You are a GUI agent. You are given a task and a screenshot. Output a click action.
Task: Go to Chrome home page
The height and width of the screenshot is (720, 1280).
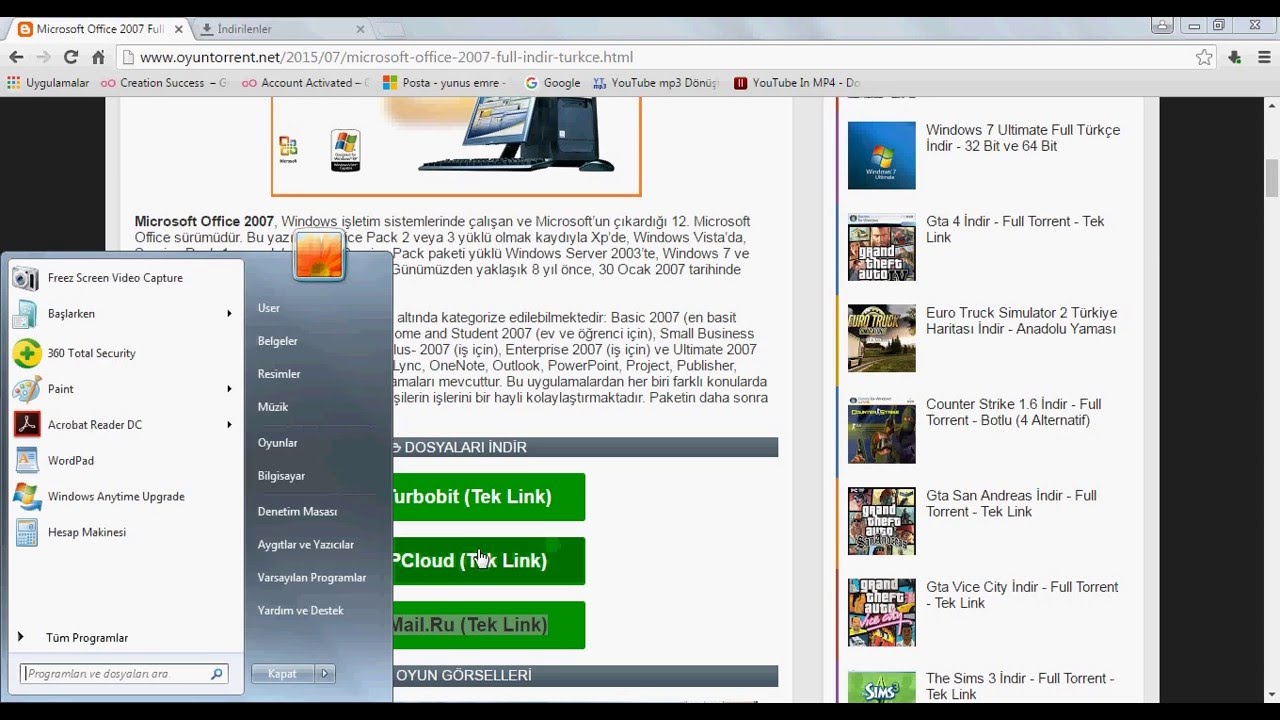click(98, 57)
